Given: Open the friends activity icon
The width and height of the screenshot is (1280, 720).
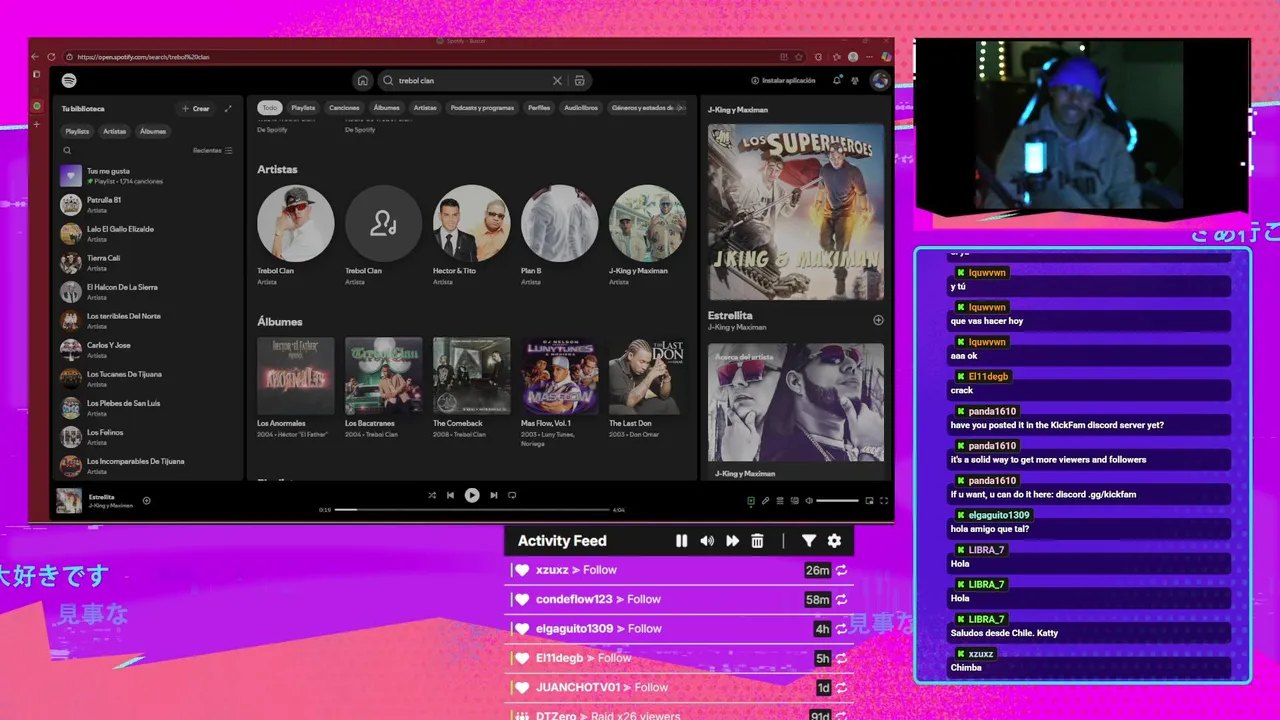Looking at the screenshot, I should tap(856, 80).
